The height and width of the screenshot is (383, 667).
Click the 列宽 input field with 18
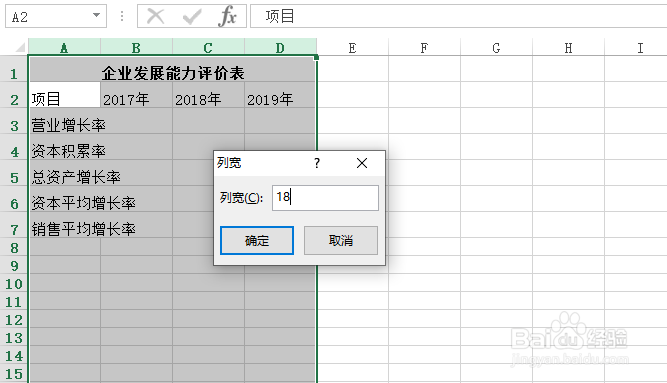pos(325,198)
